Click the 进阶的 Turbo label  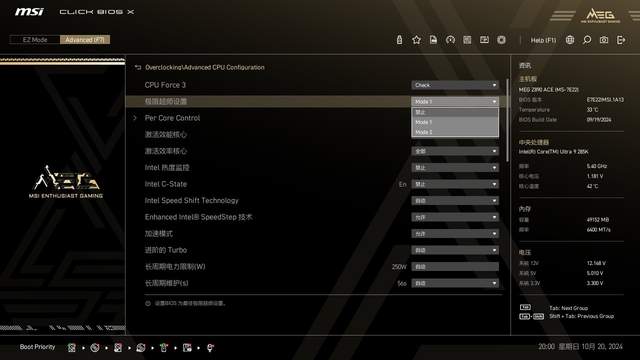[165, 250]
